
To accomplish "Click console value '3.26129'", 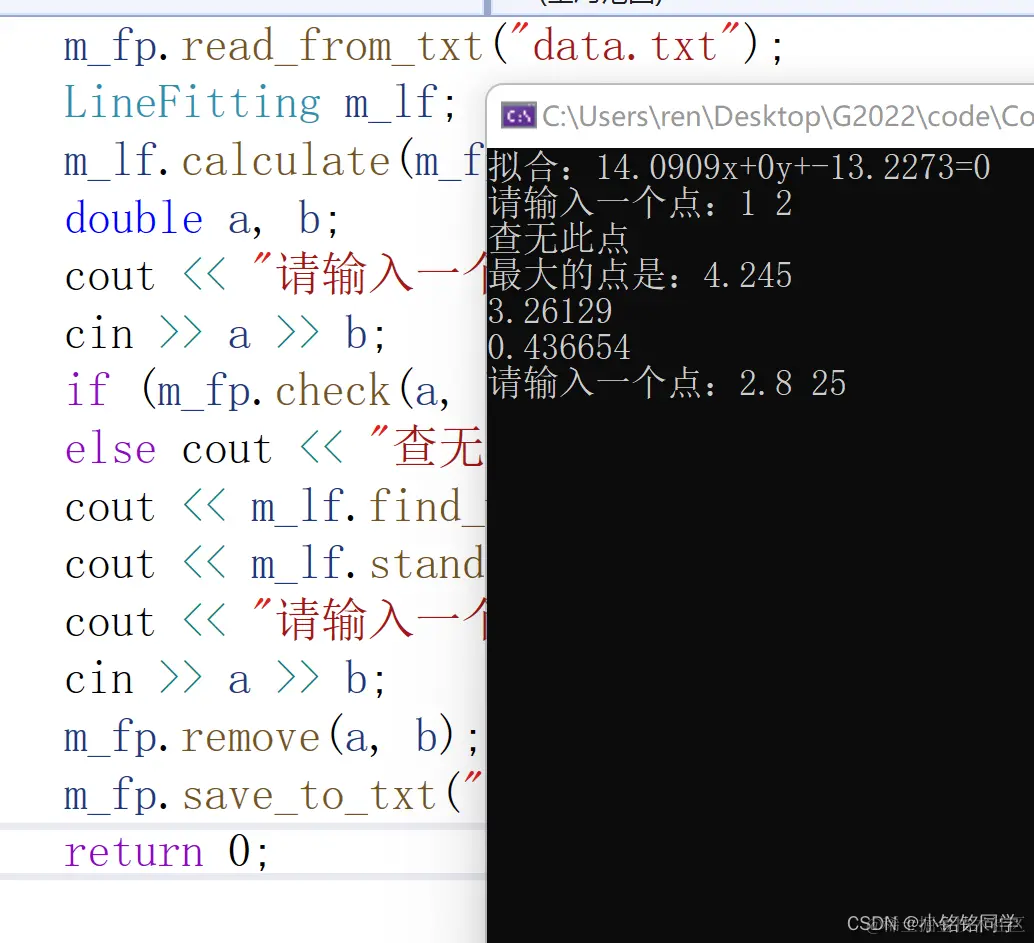I will point(550,311).
